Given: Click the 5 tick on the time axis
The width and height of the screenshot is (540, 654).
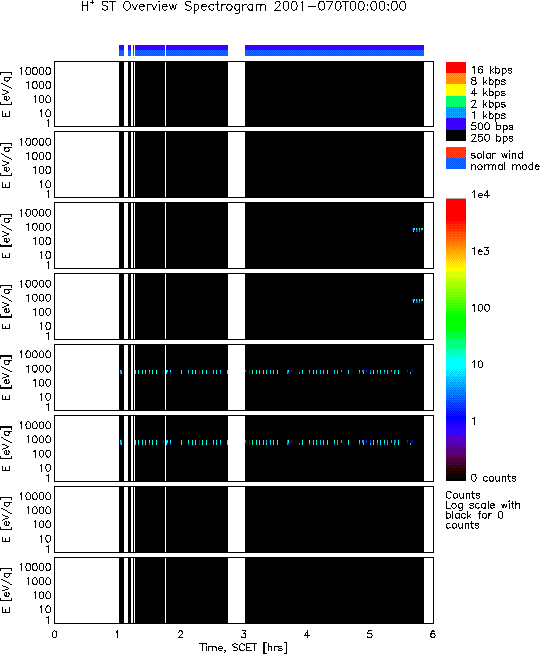Looking at the screenshot, I should pos(370,634).
